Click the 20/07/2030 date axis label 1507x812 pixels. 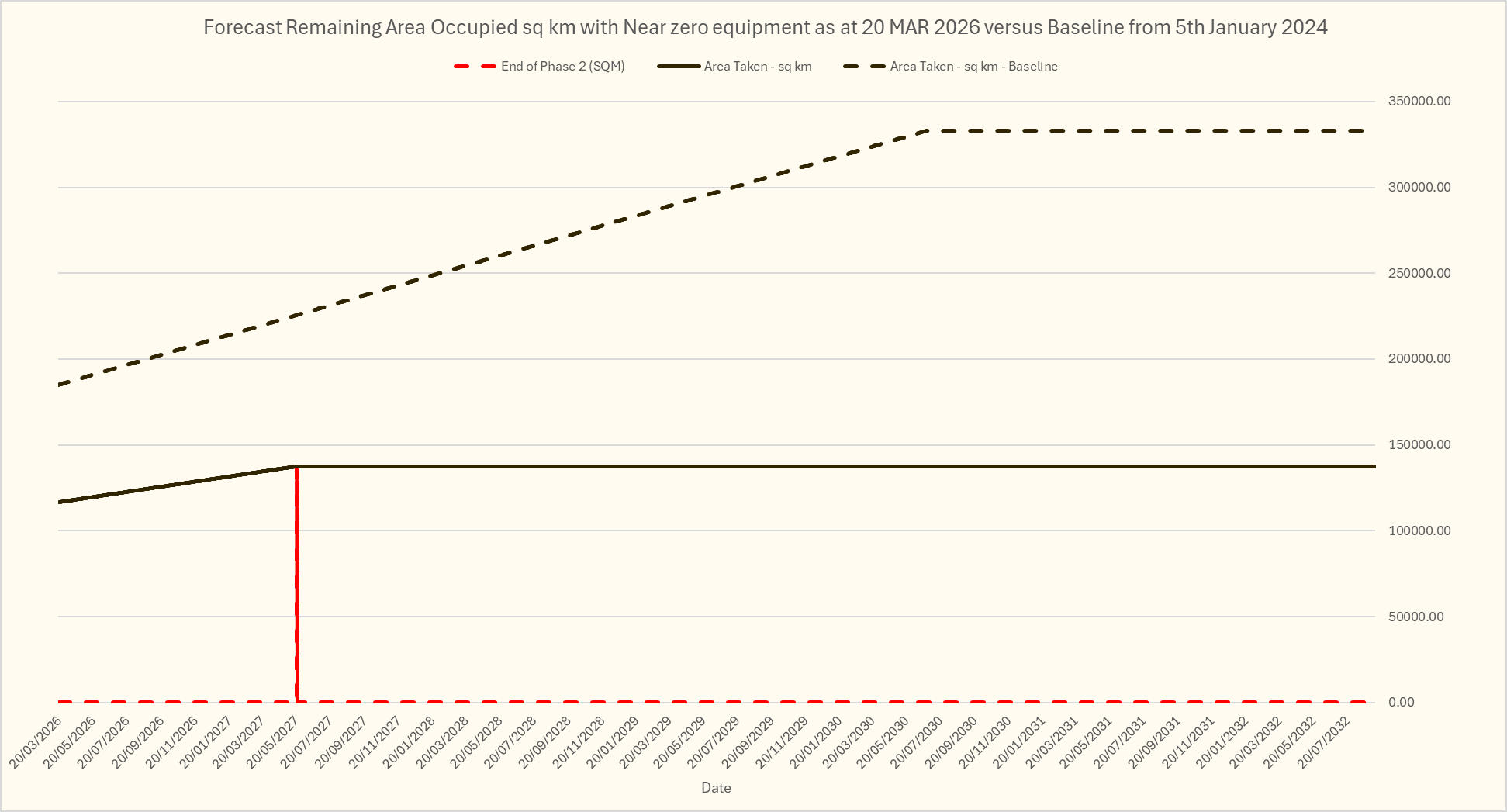918,741
